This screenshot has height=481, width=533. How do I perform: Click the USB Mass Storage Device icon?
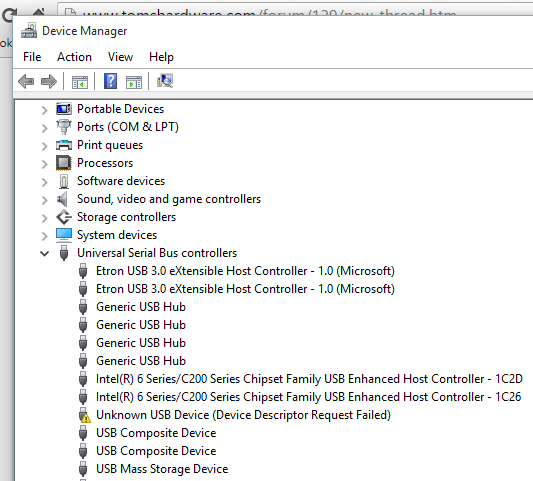point(83,469)
